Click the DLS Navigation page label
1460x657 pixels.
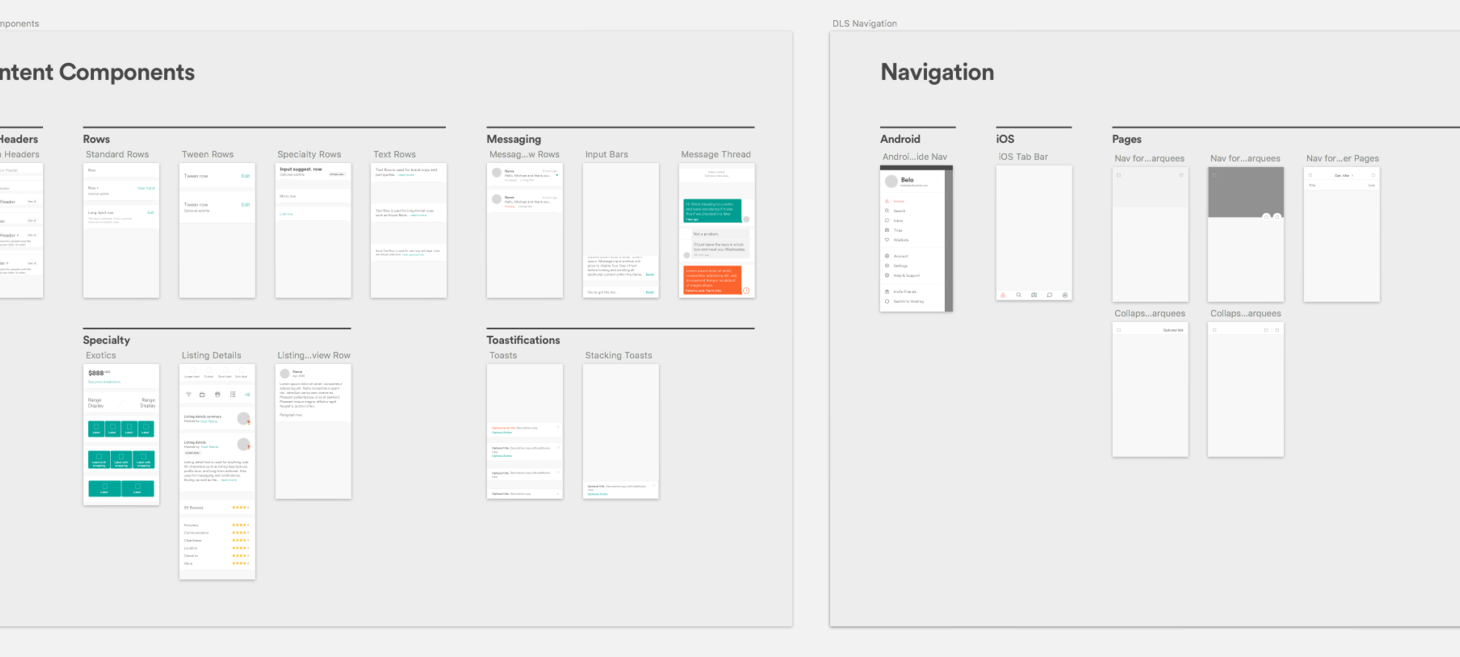864,24
